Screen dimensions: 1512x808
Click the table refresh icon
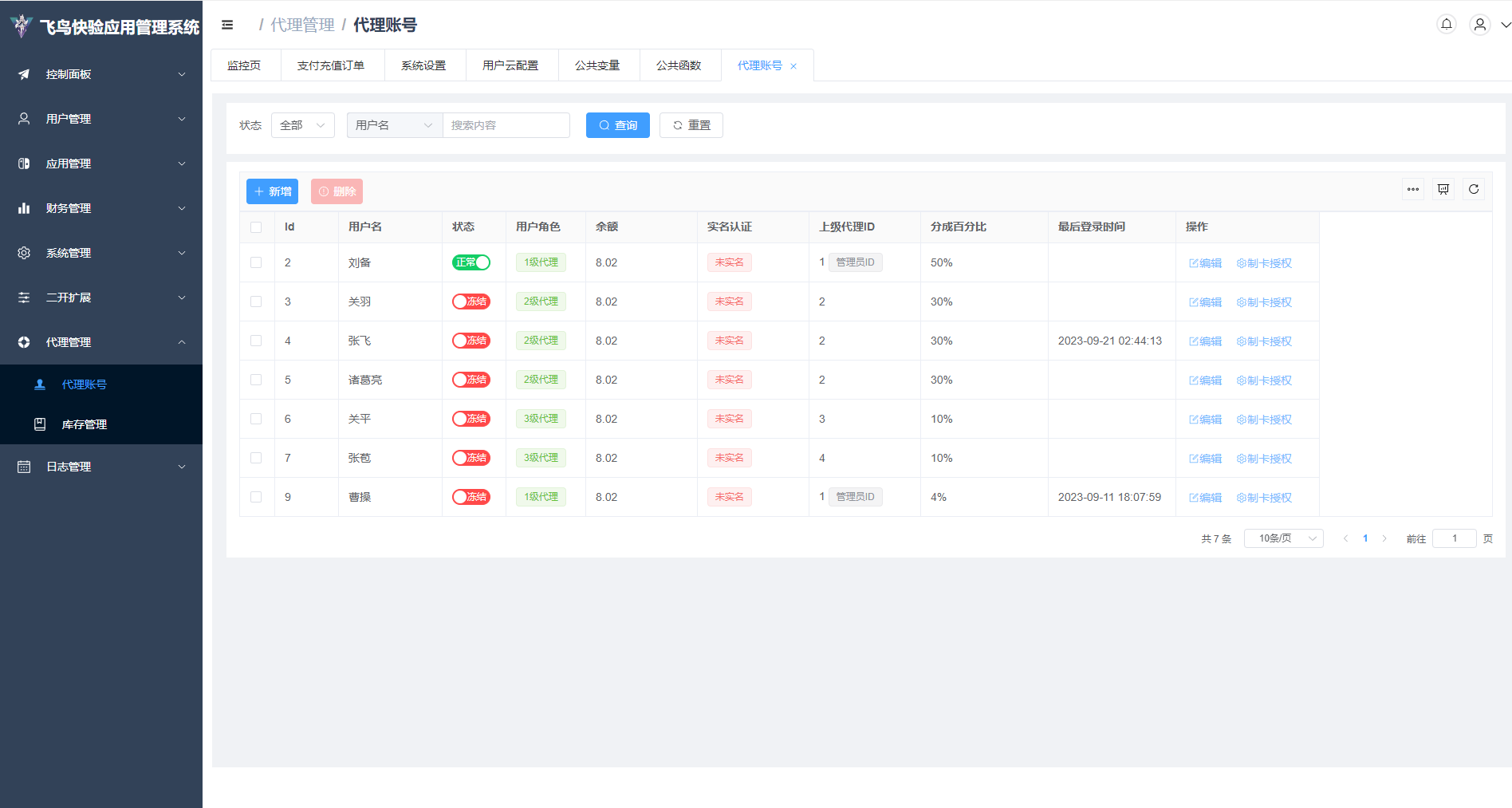click(x=1474, y=189)
